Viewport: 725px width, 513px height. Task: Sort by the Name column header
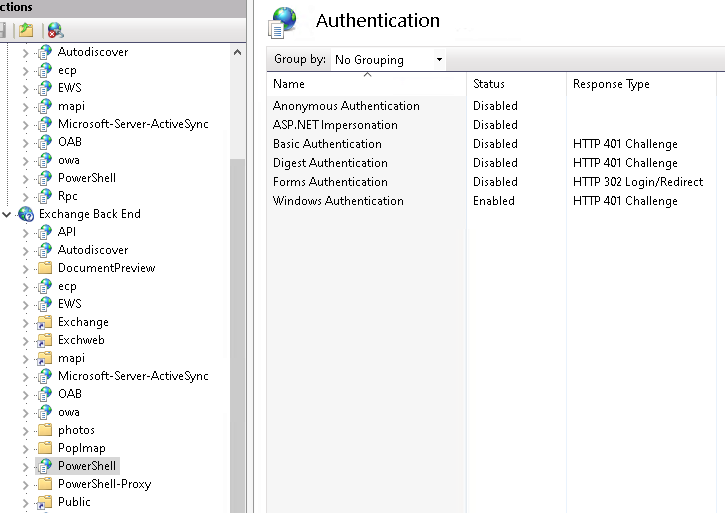tap(366, 84)
